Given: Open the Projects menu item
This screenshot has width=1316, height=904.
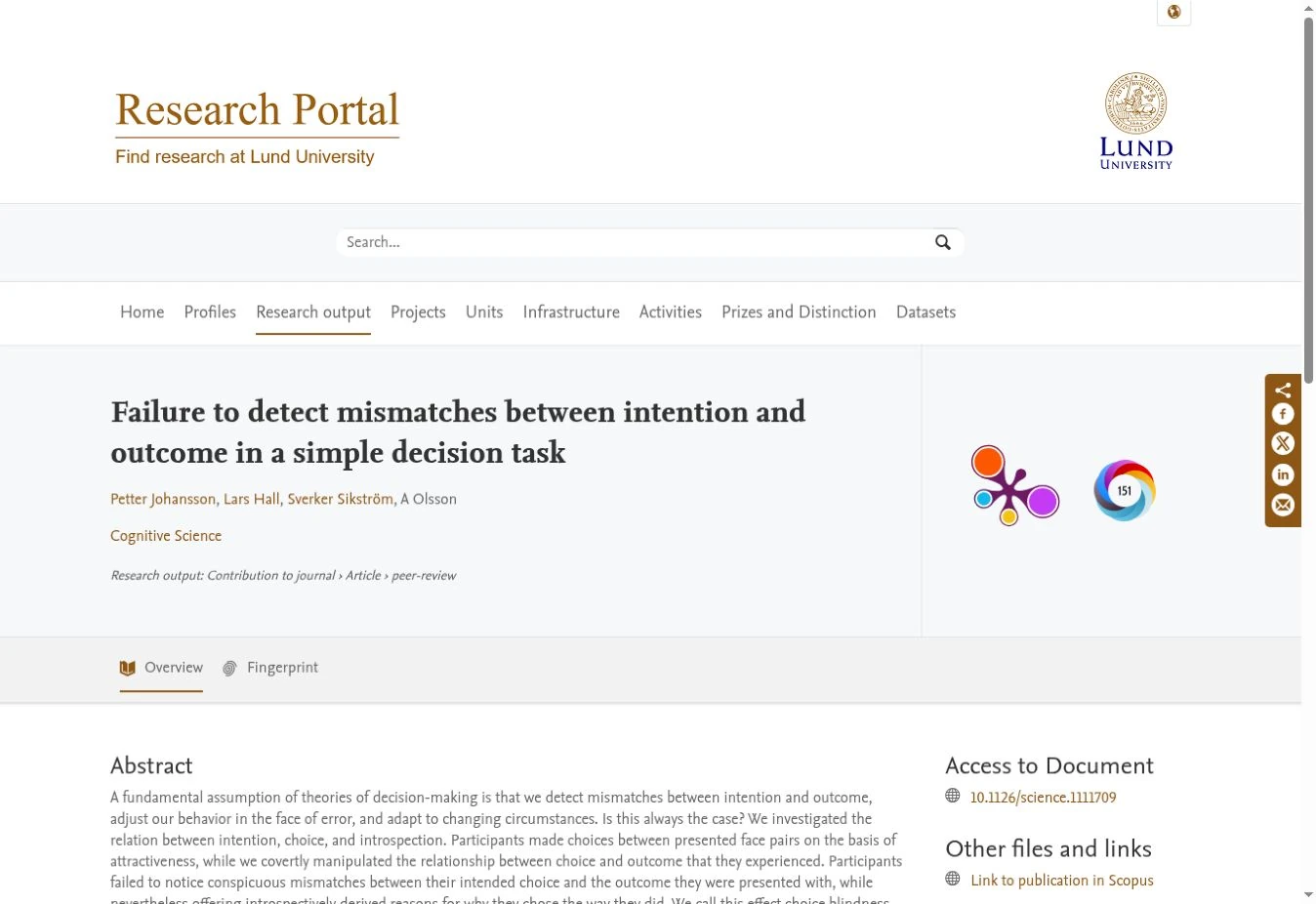Looking at the screenshot, I should pyautogui.click(x=418, y=312).
